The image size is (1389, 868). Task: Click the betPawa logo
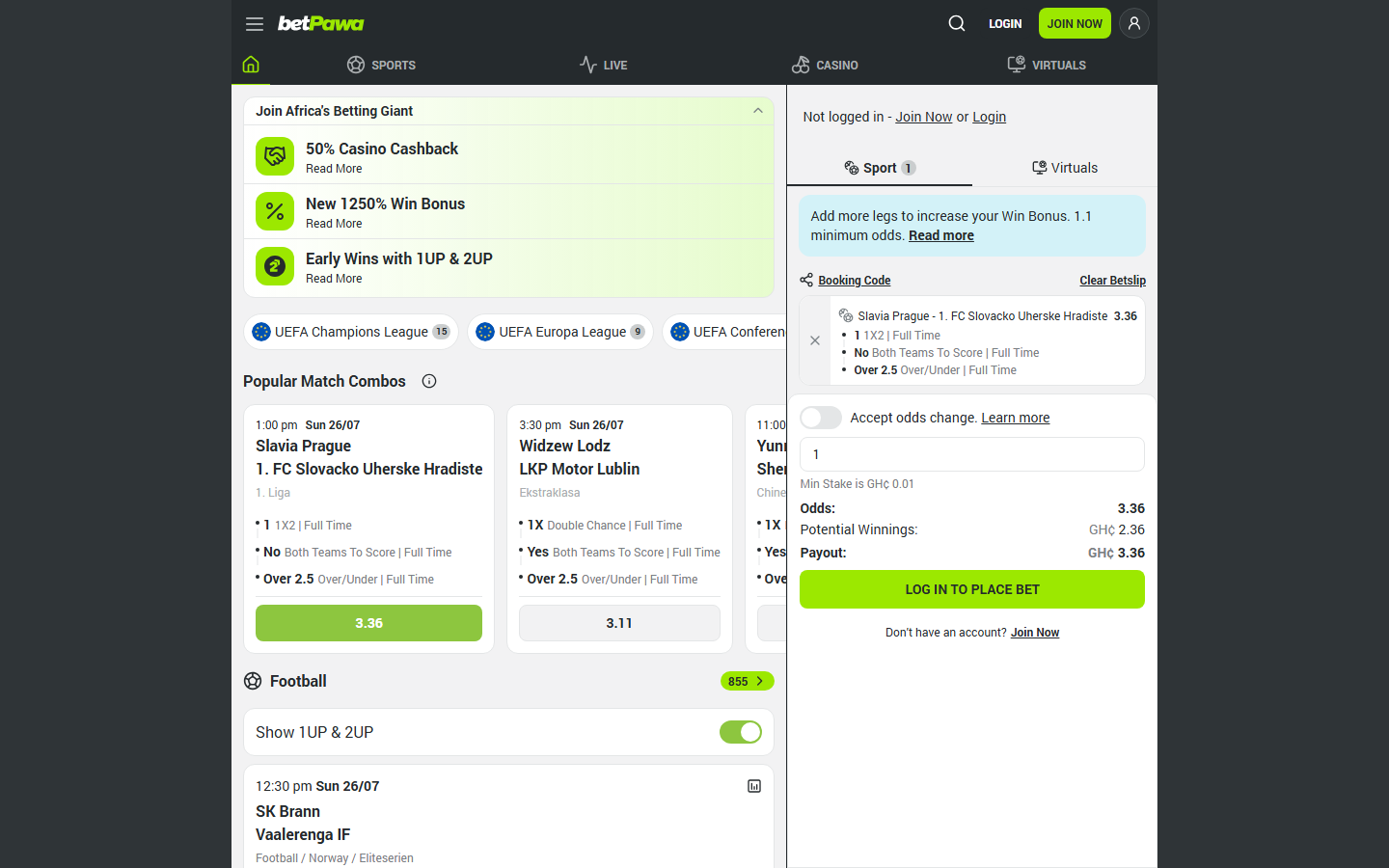click(x=321, y=23)
